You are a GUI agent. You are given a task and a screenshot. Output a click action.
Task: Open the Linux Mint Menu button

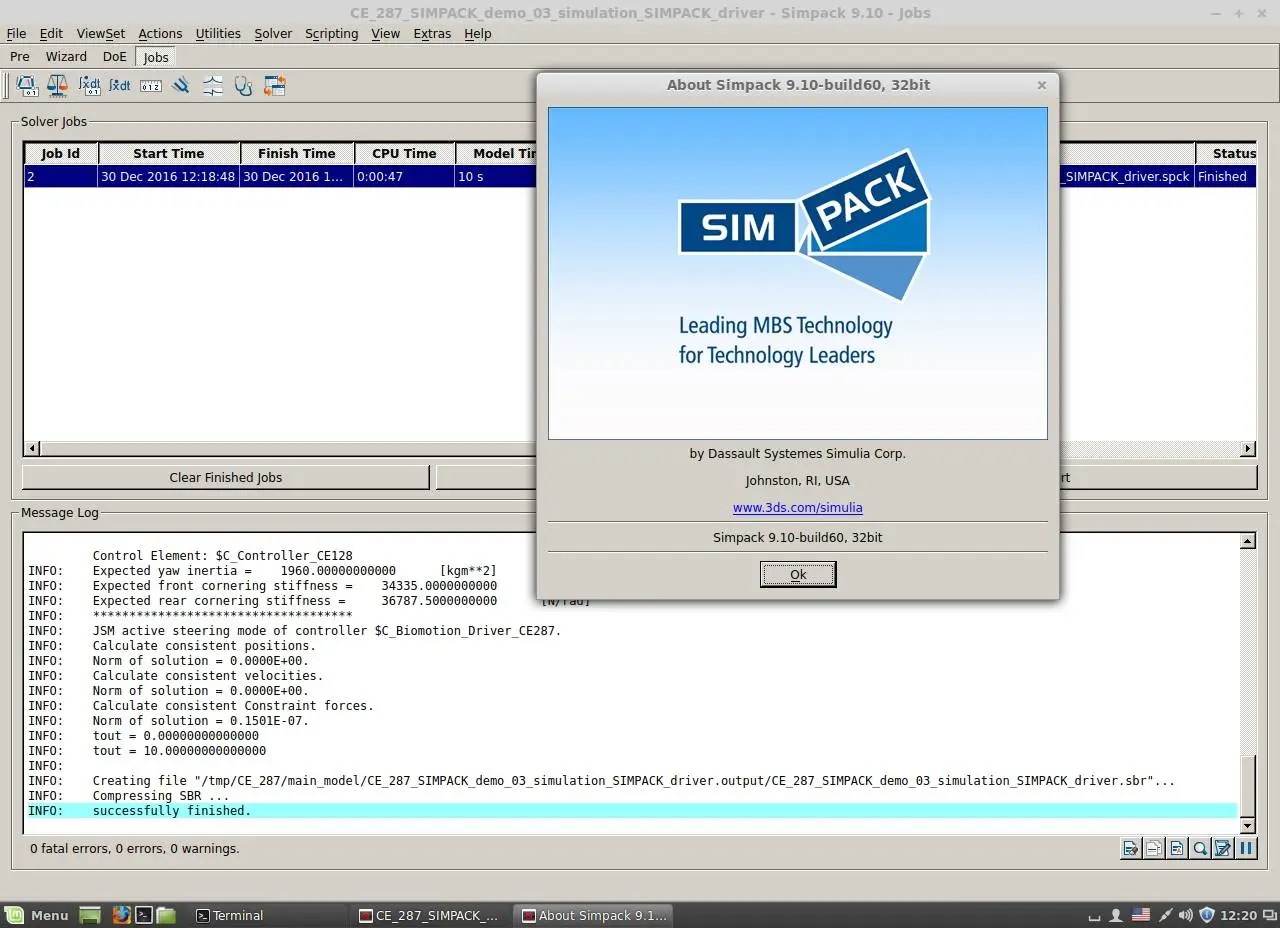37,915
